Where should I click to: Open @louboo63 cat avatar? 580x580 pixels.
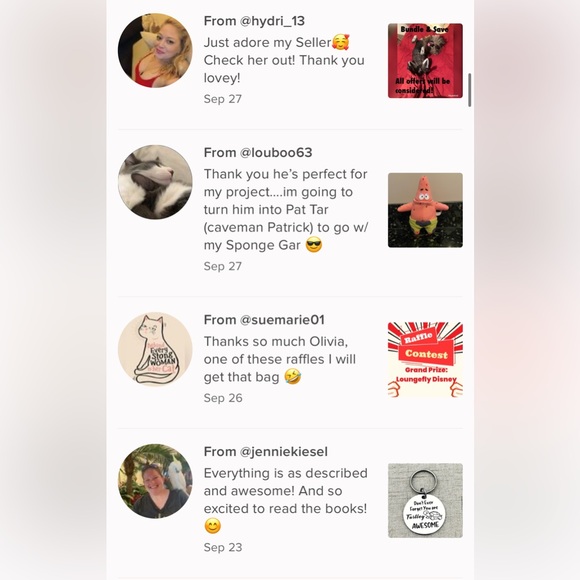click(x=155, y=182)
